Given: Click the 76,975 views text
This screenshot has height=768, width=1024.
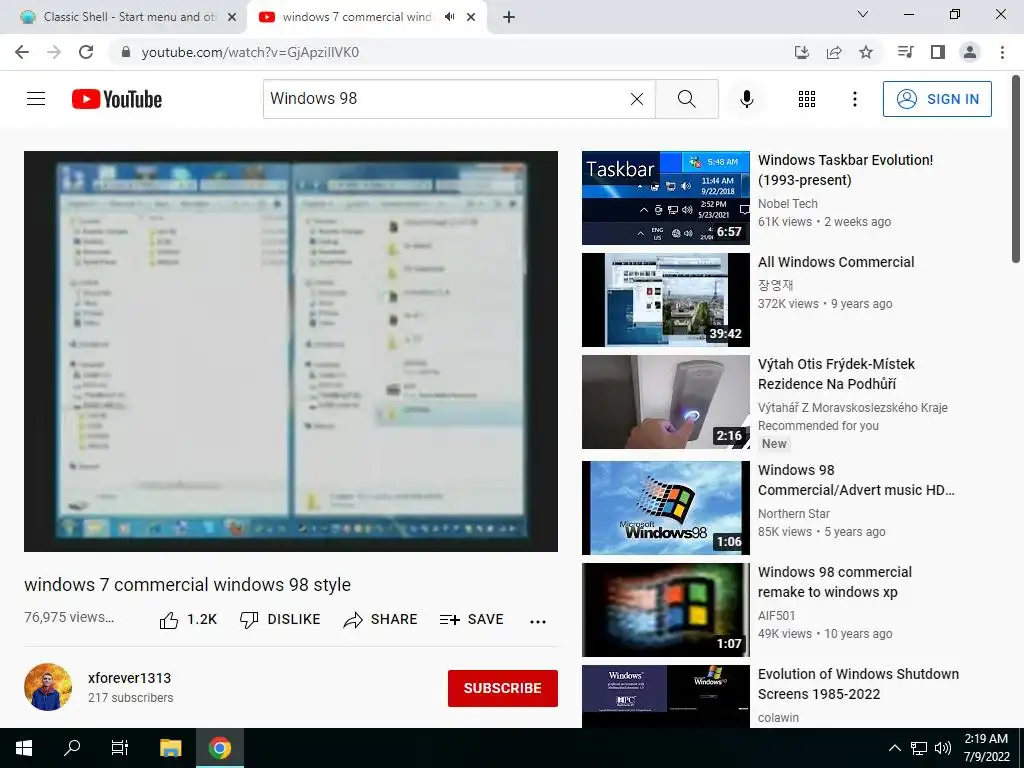Looking at the screenshot, I should click(69, 617).
